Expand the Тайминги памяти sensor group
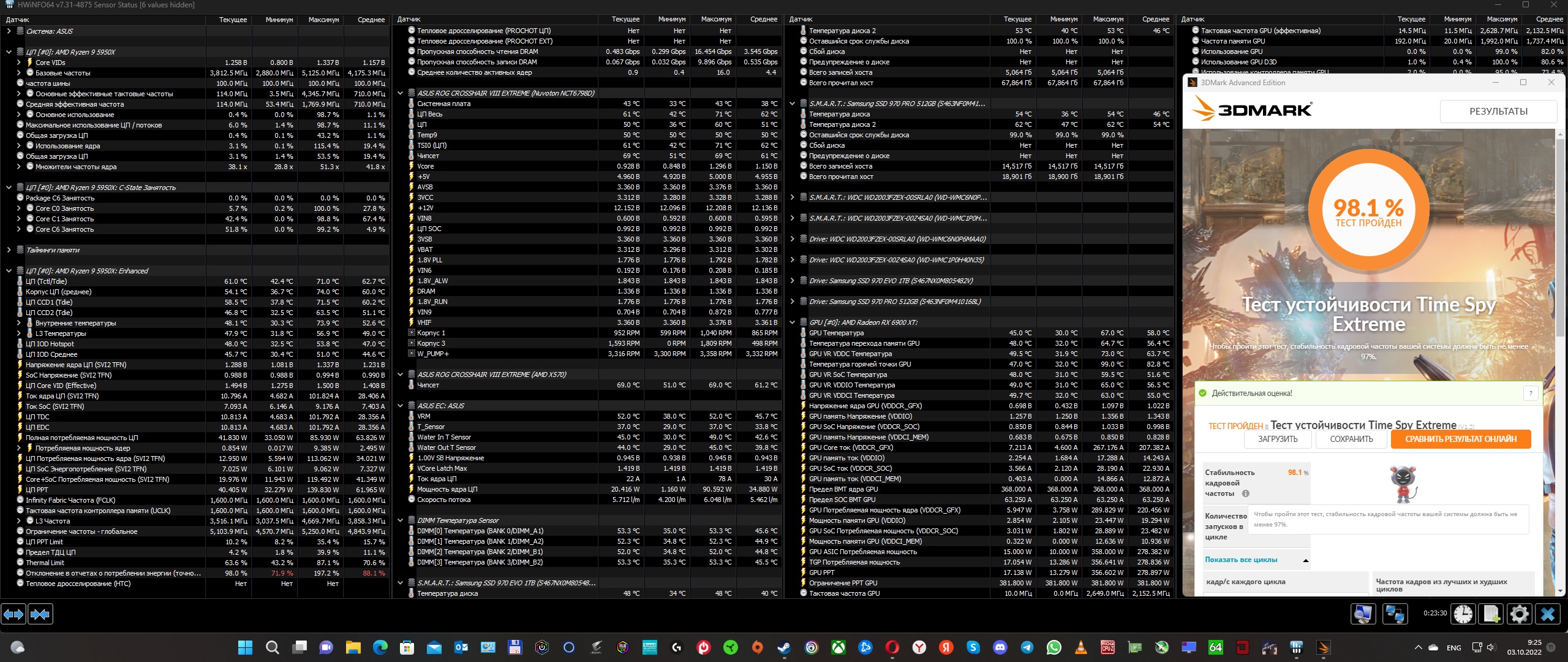Screen dimensions: 1568x662 pos(9,250)
